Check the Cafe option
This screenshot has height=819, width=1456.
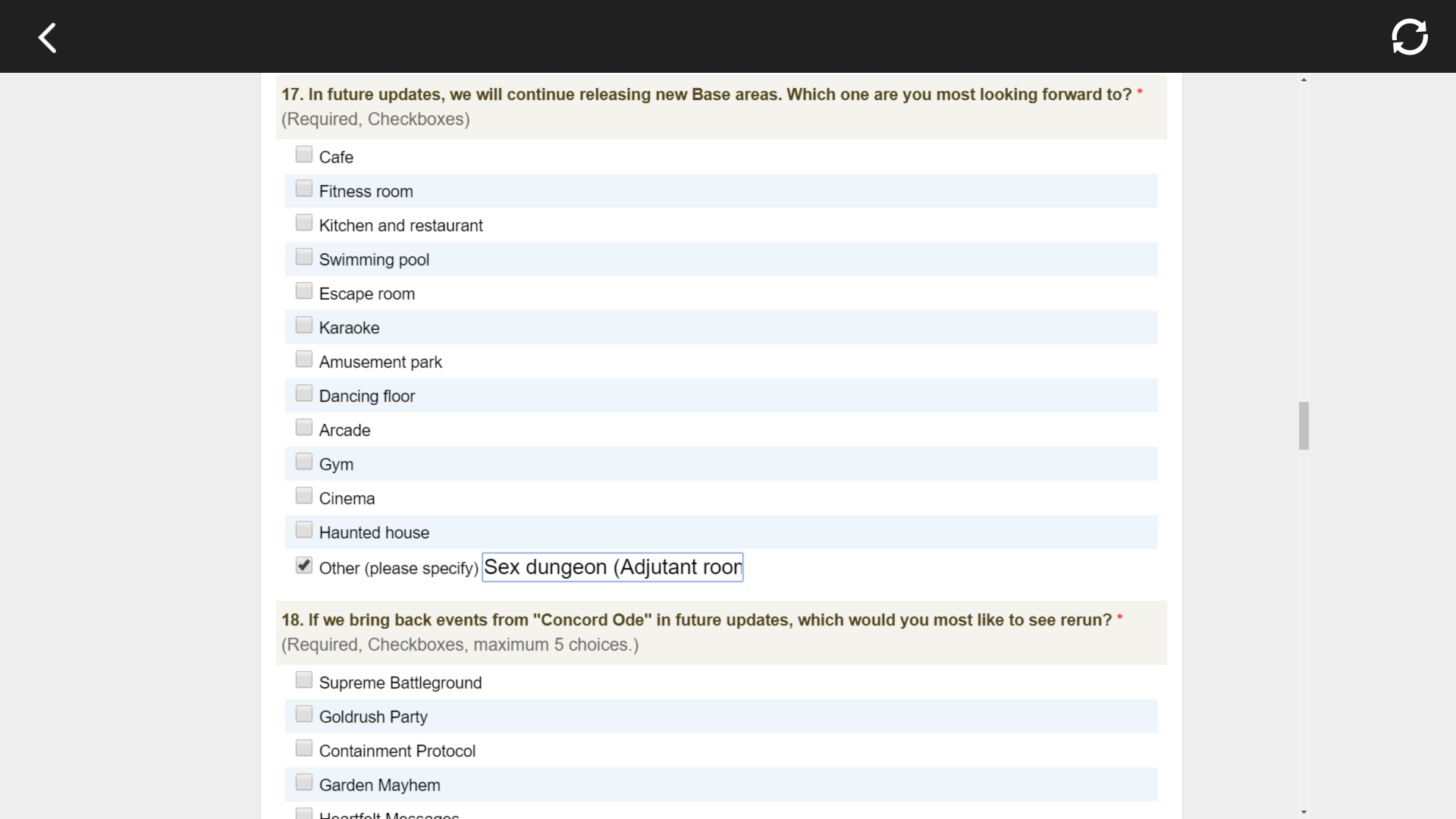pos(304,155)
